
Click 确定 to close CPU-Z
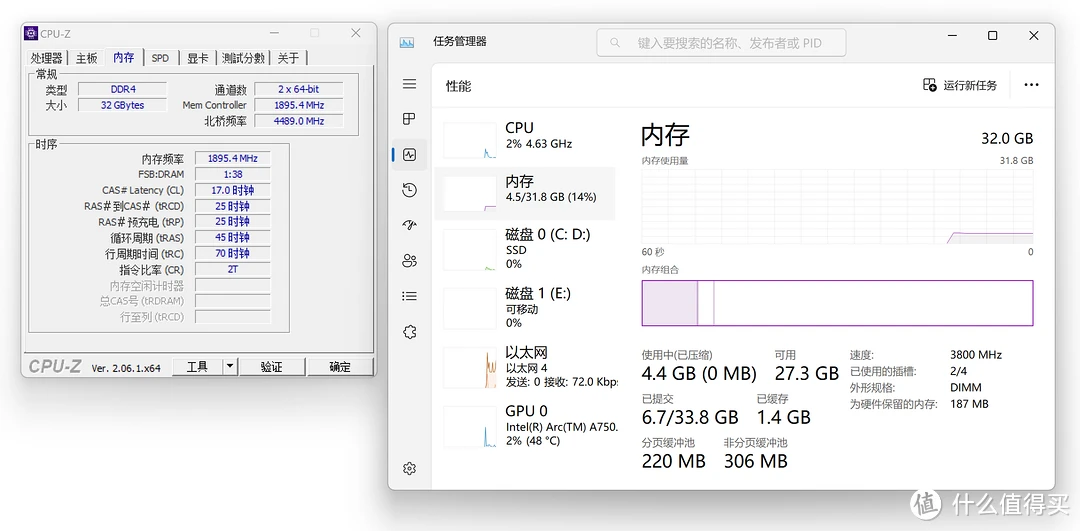pyautogui.click(x=340, y=367)
